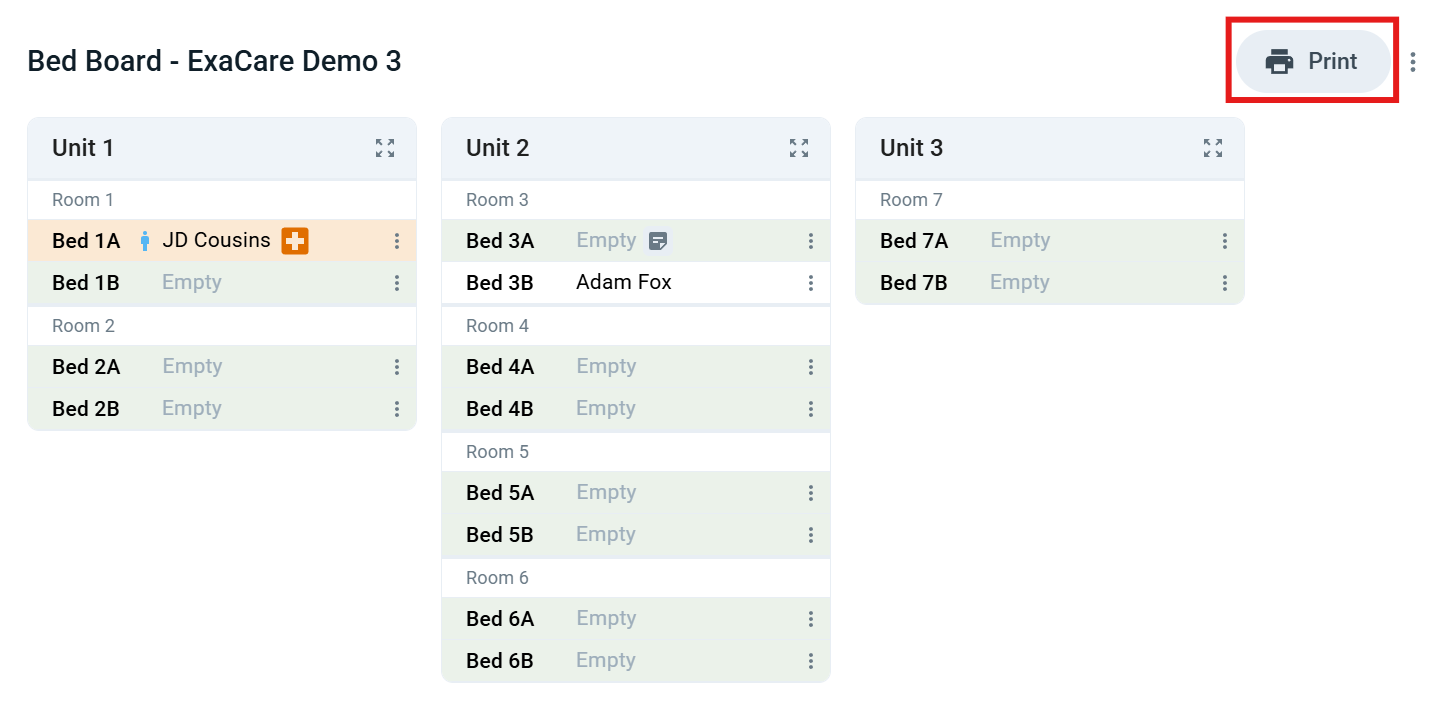
Task: Open the three-dot menu for Bed 3B
Action: [x=811, y=283]
